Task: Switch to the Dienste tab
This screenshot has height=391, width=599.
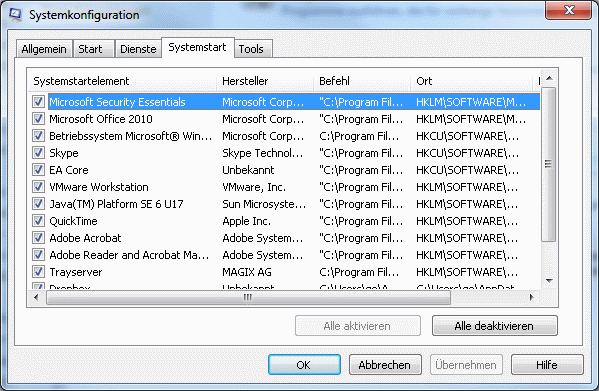Action: (x=138, y=49)
